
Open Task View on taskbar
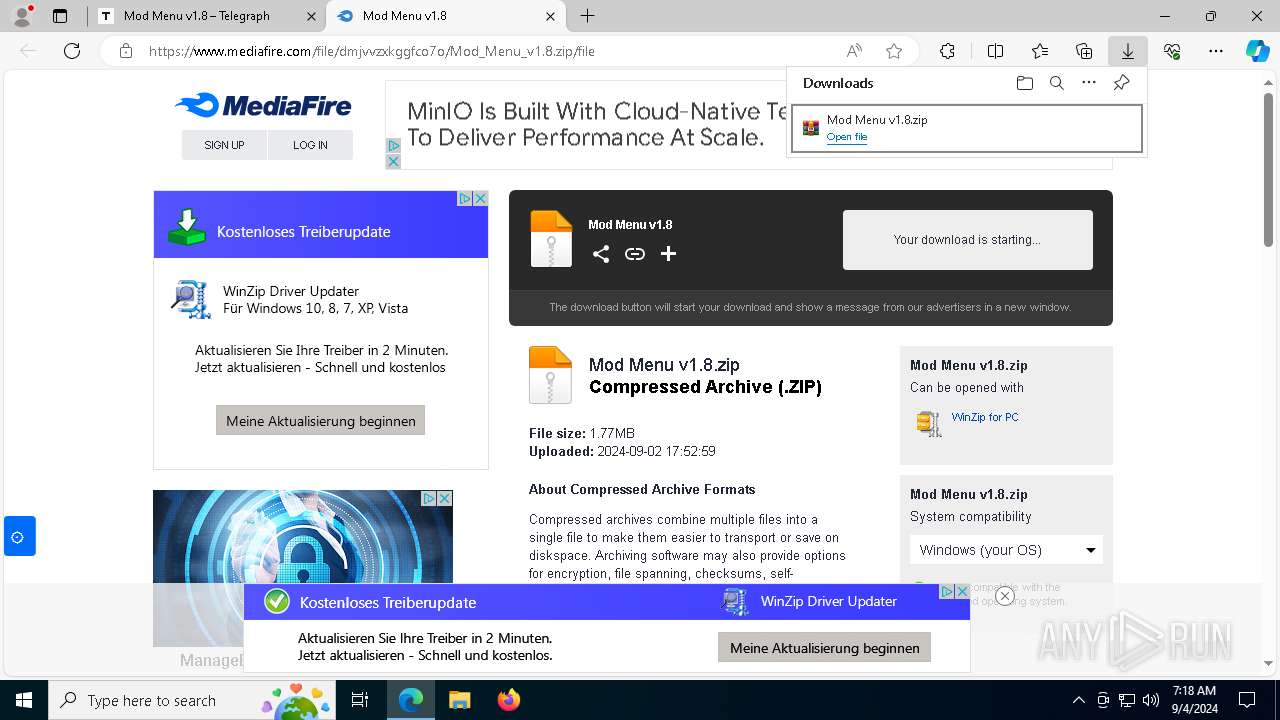tap(361, 700)
